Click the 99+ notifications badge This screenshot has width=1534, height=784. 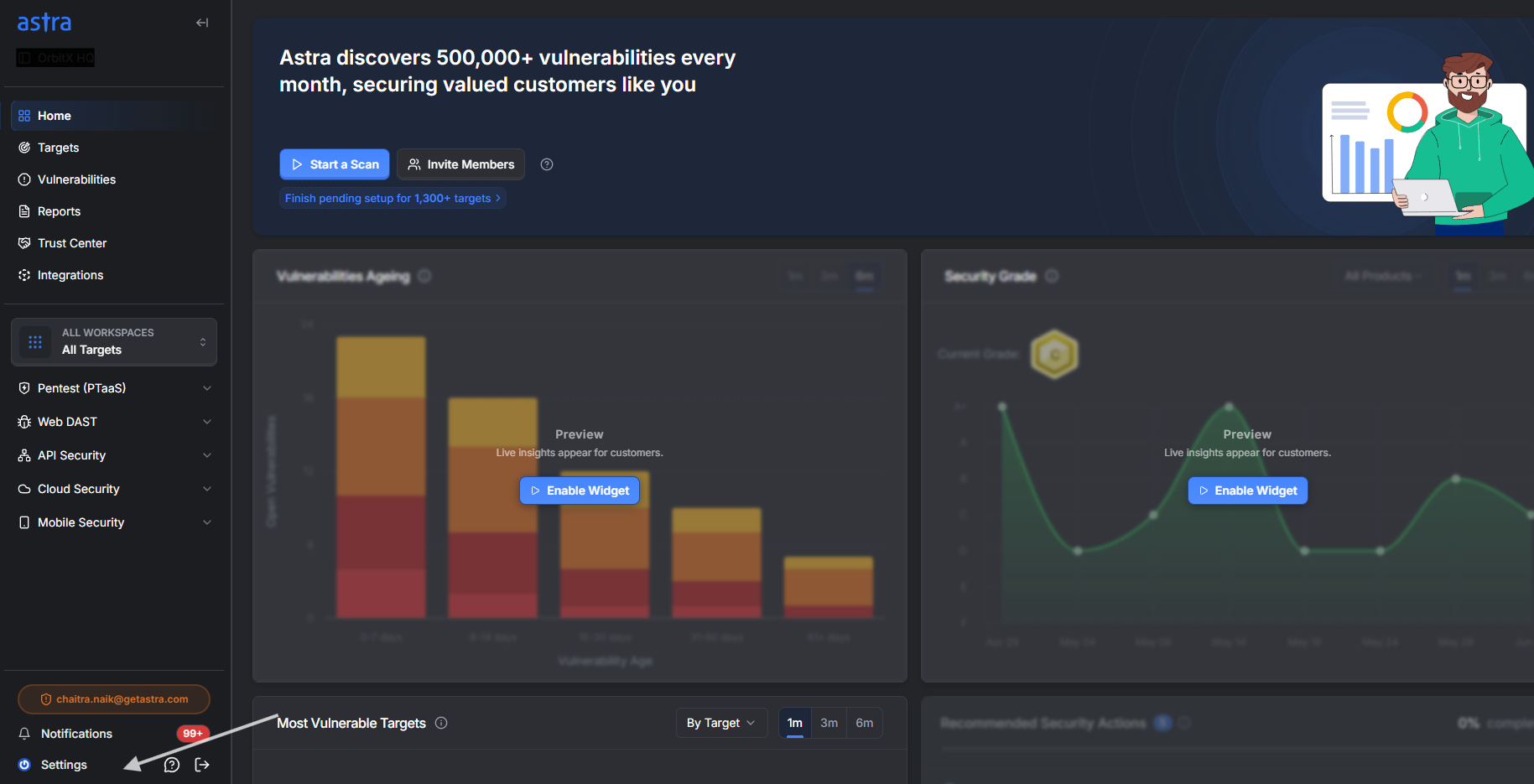(x=193, y=734)
